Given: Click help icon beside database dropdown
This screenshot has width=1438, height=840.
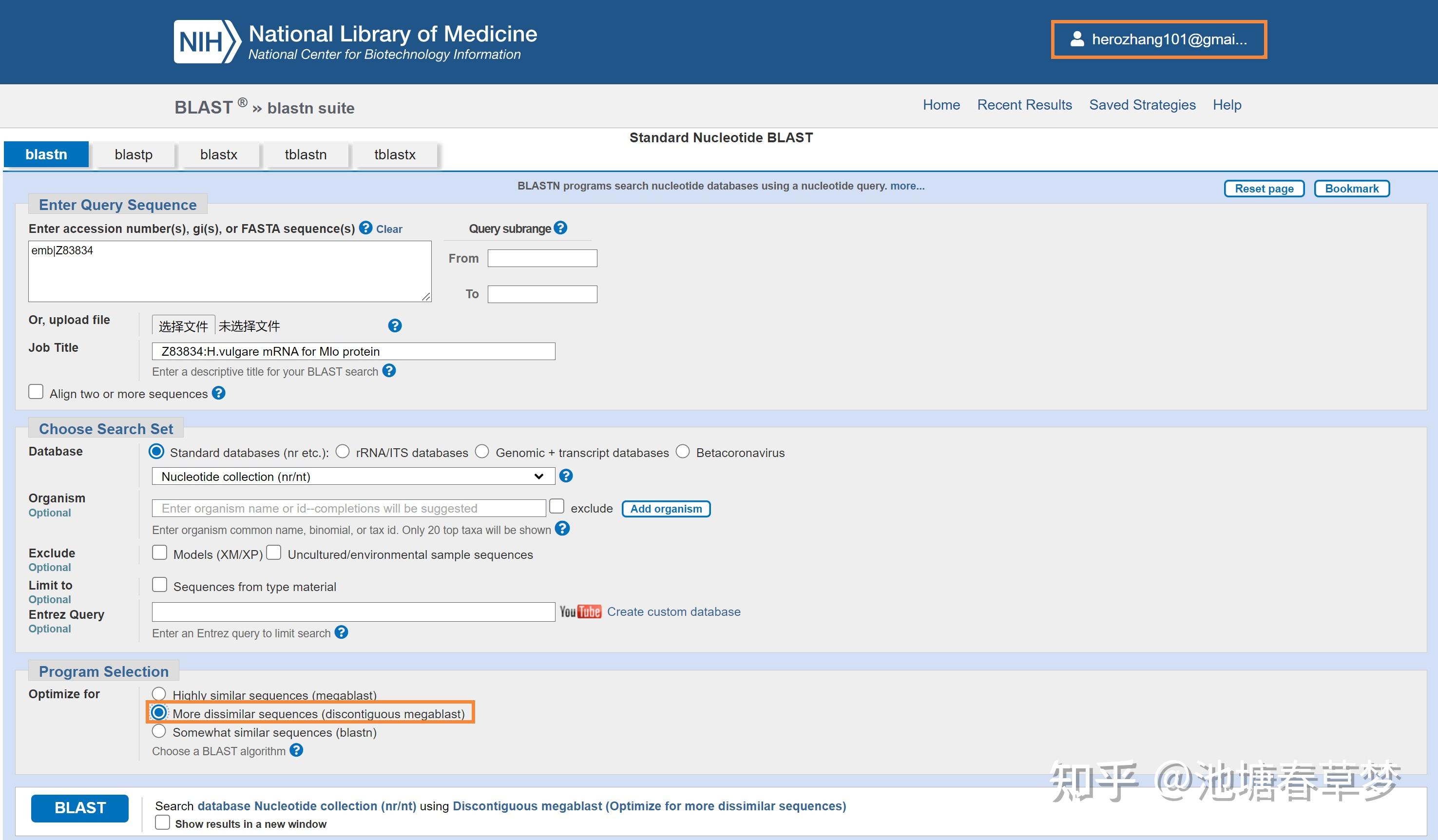Looking at the screenshot, I should (565, 476).
